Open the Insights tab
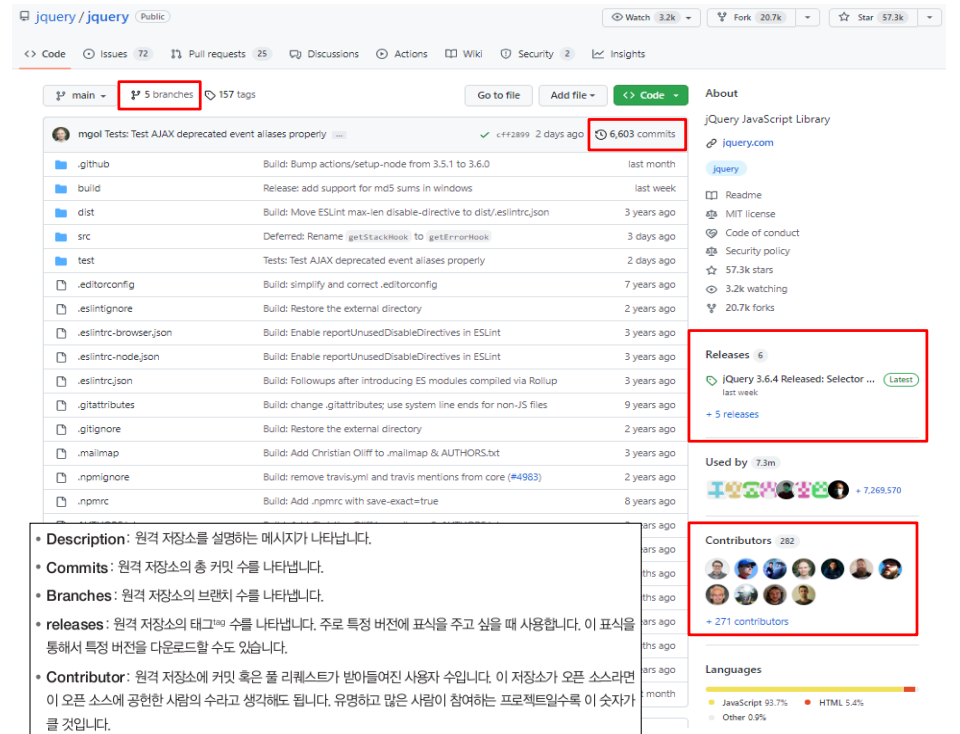Image resolution: width=960 pixels, height=734 pixels. pyautogui.click(x=618, y=54)
